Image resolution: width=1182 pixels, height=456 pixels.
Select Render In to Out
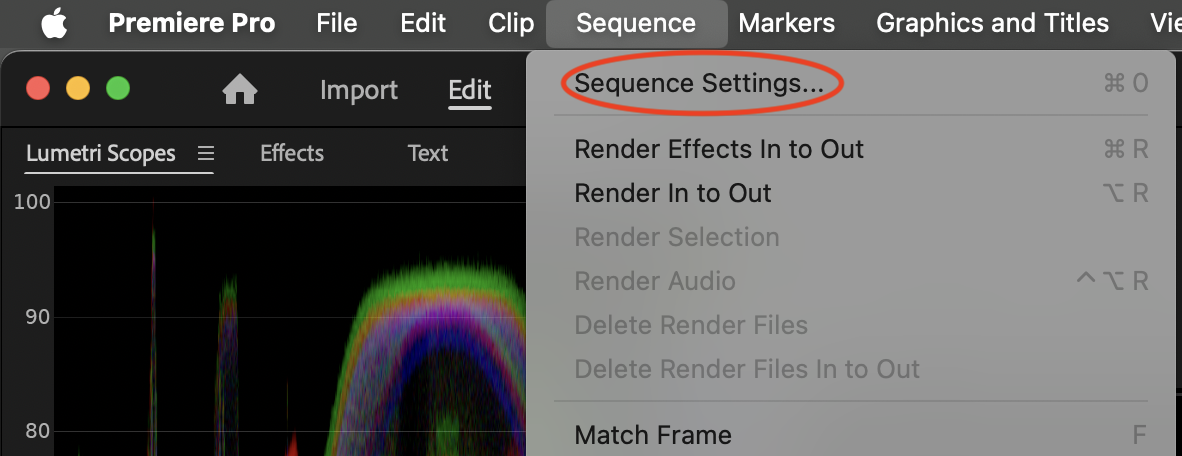pyautogui.click(x=673, y=193)
